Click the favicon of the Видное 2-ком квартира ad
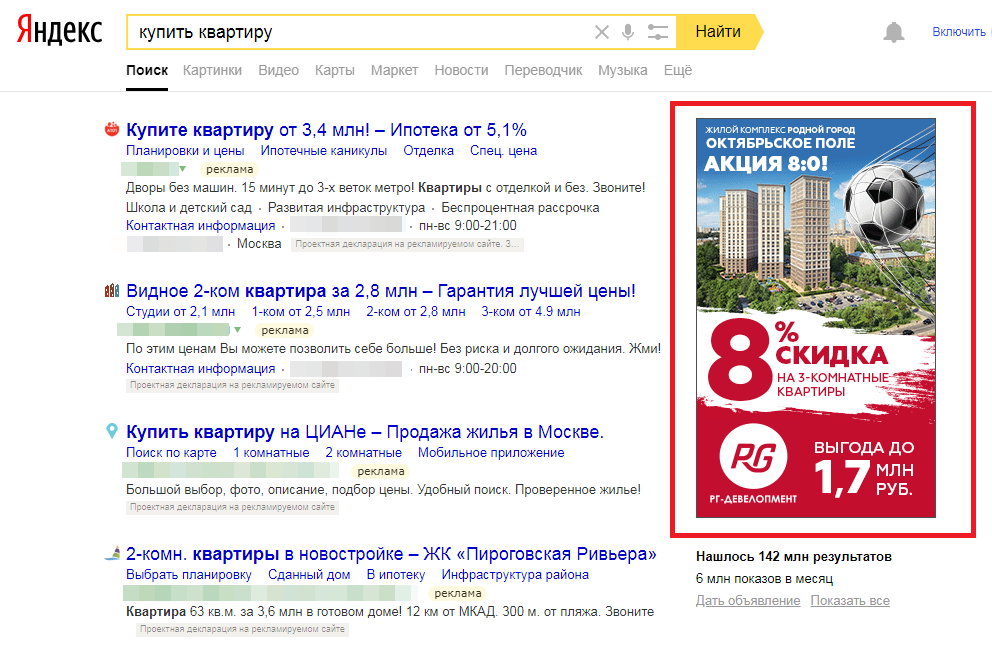This screenshot has width=992, height=650. [x=112, y=291]
